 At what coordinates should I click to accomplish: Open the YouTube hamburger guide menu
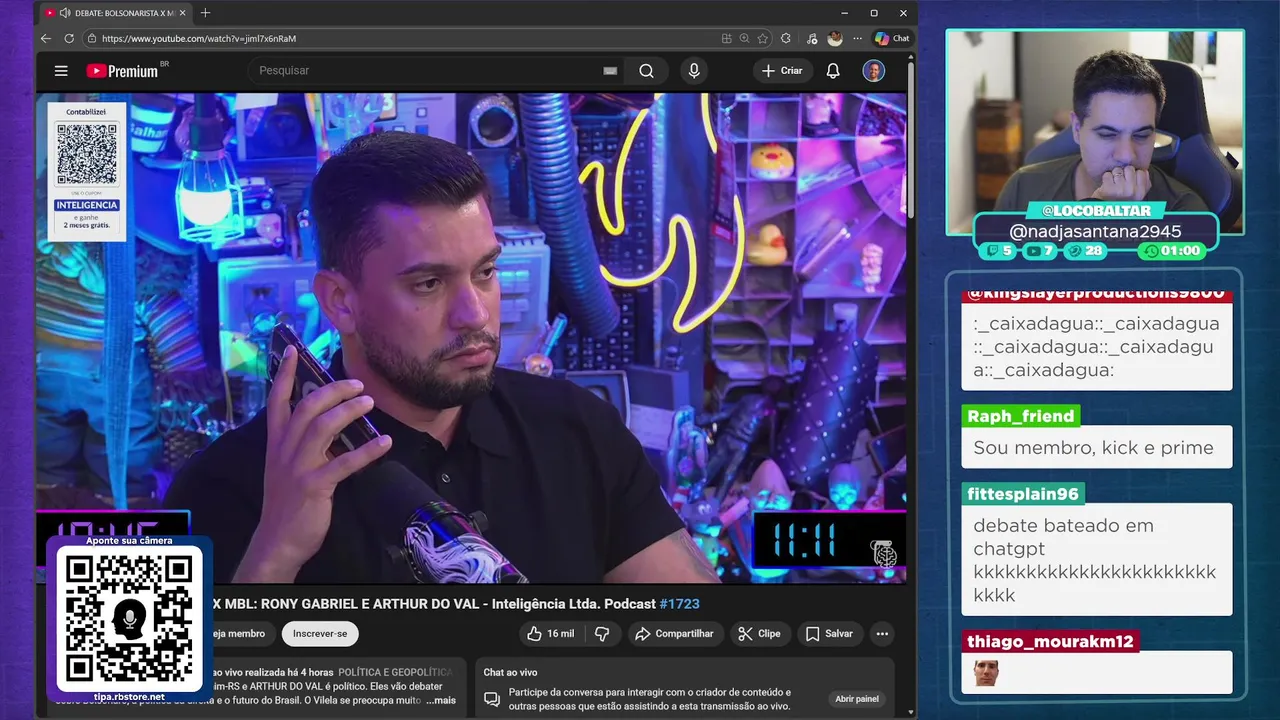[x=61, y=71]
